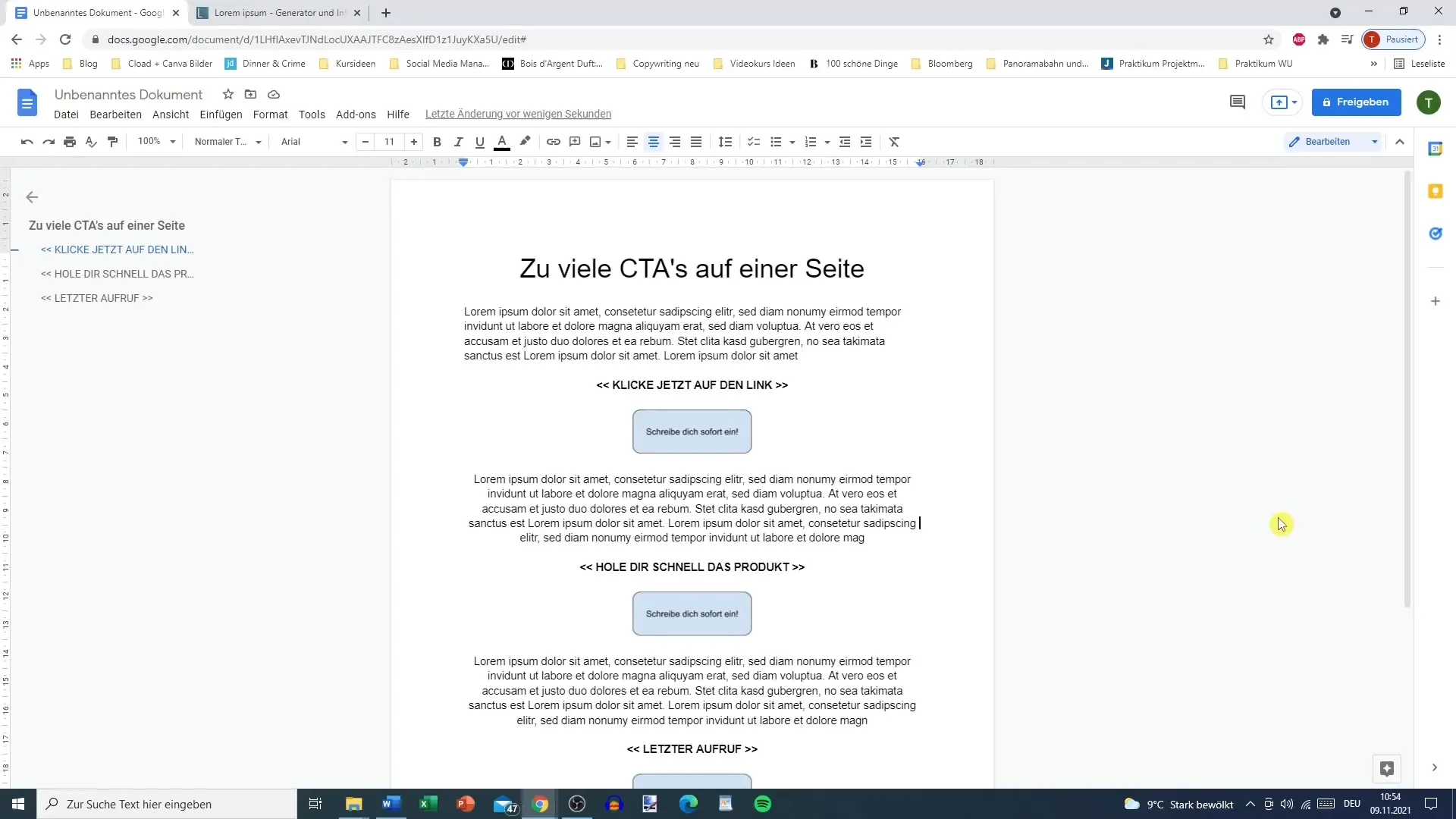Open spell check tool icon
Viewport: 1456px width, 819px height.
tap(91, 142)
